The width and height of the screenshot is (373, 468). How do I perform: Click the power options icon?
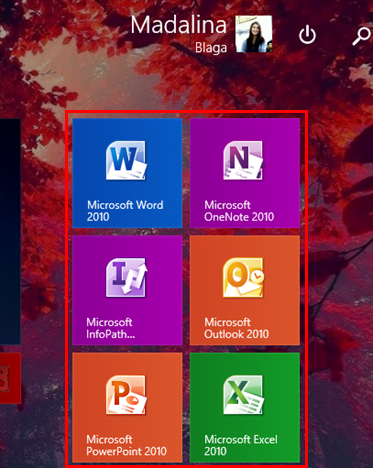pos(307,35)
